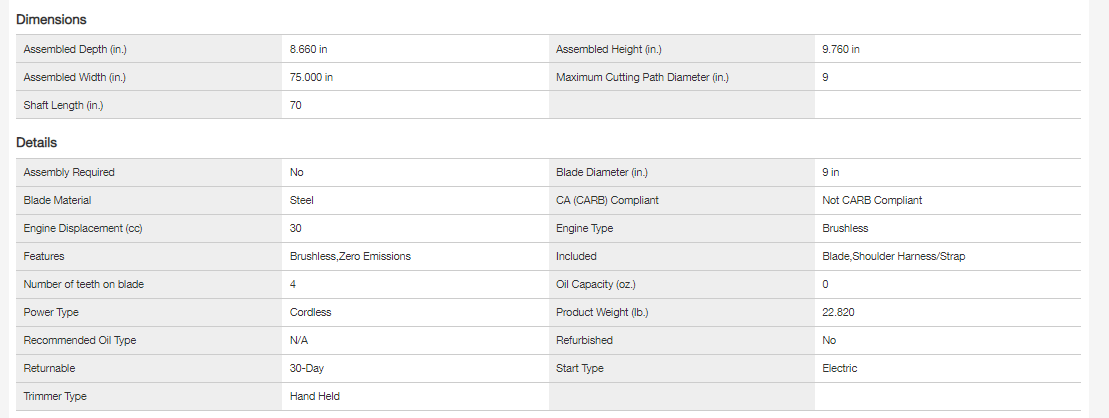Select the Number of teeth on blade label
Viewport: 1109px width, 418px height.
[x=83, y=284]
